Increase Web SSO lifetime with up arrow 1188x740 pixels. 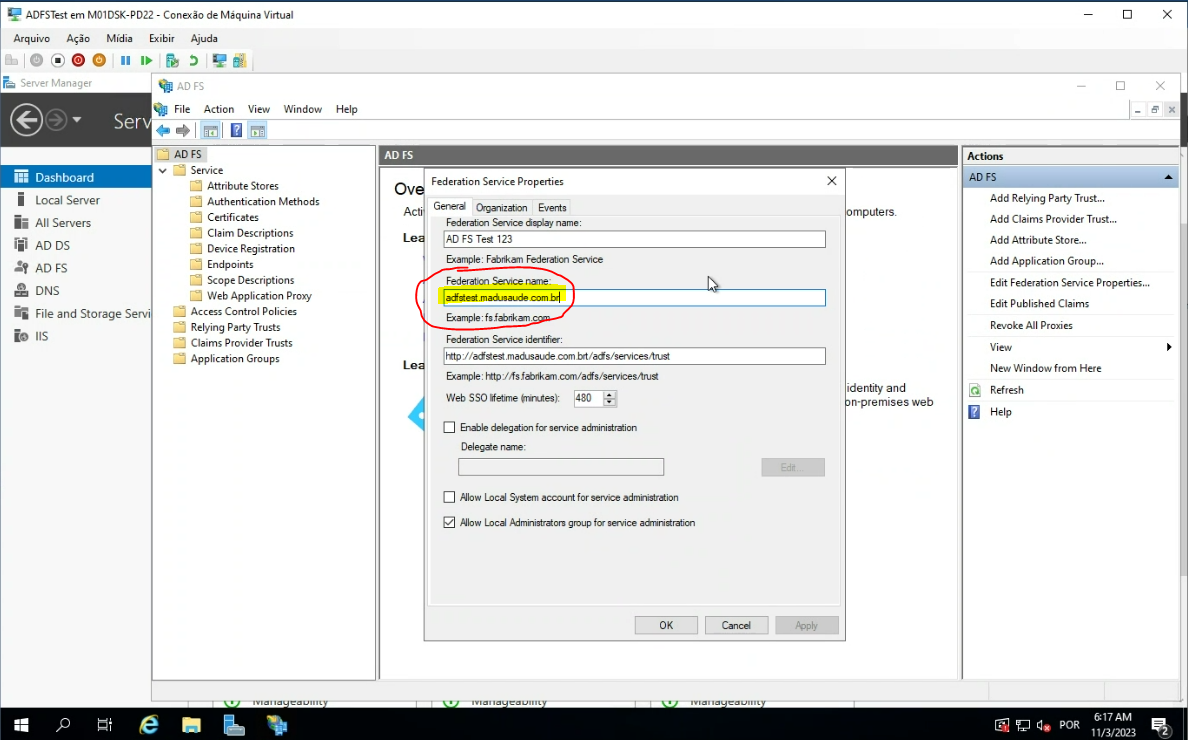(x=610, y=394)
